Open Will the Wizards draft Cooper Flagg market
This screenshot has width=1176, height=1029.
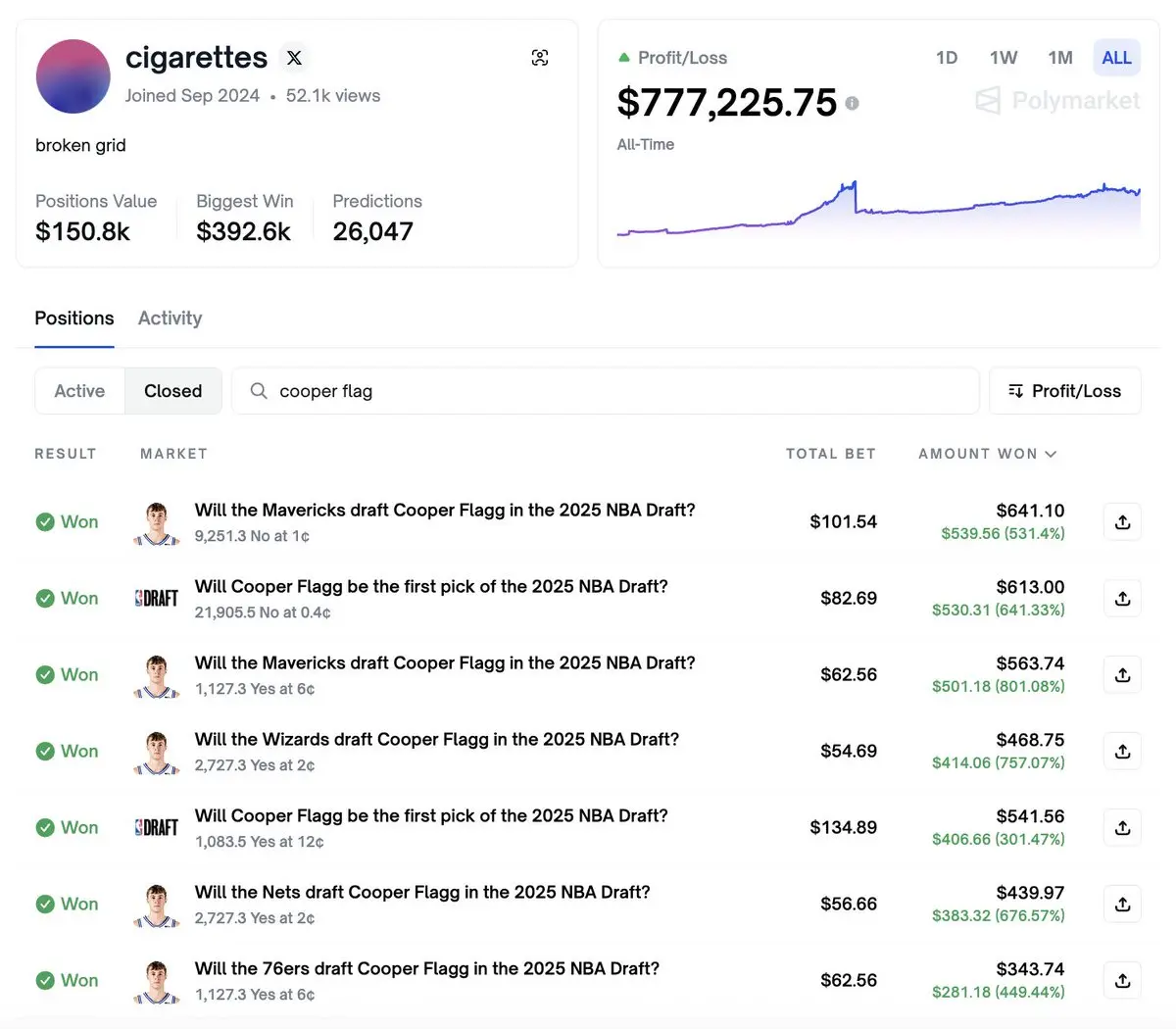(x=437, y=740)
